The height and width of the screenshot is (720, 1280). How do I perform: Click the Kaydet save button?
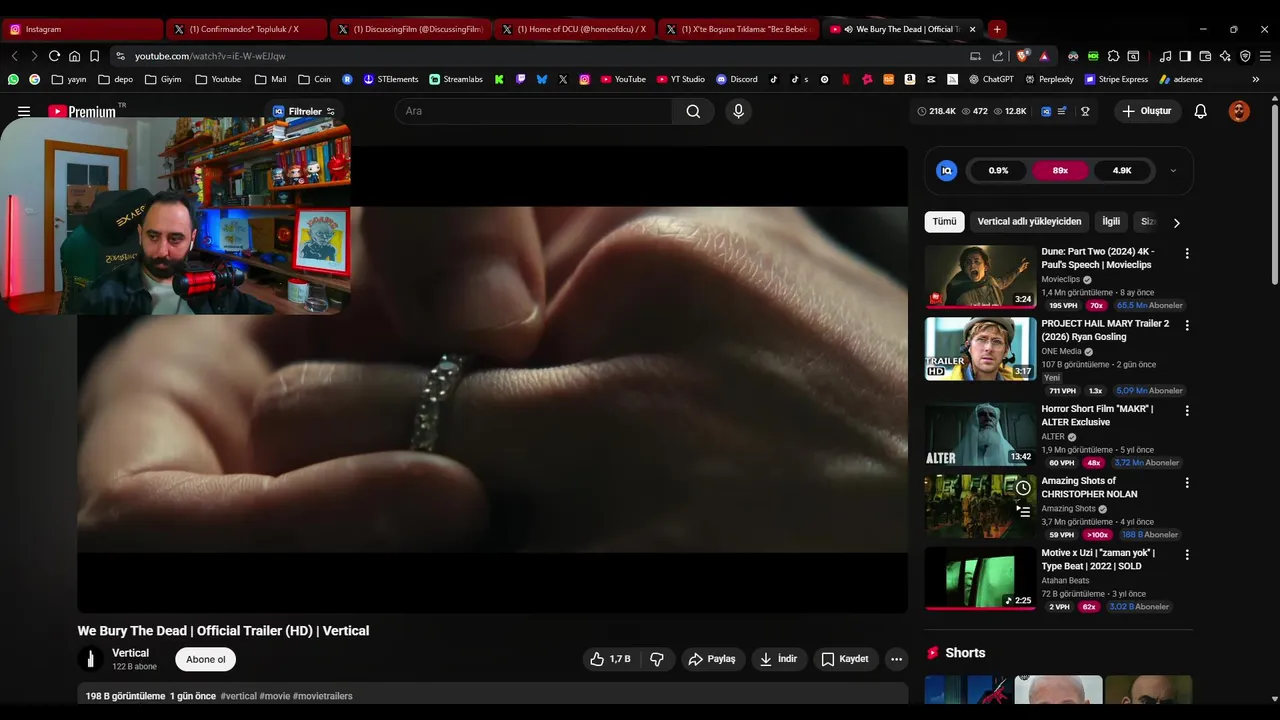pos(845,659)
